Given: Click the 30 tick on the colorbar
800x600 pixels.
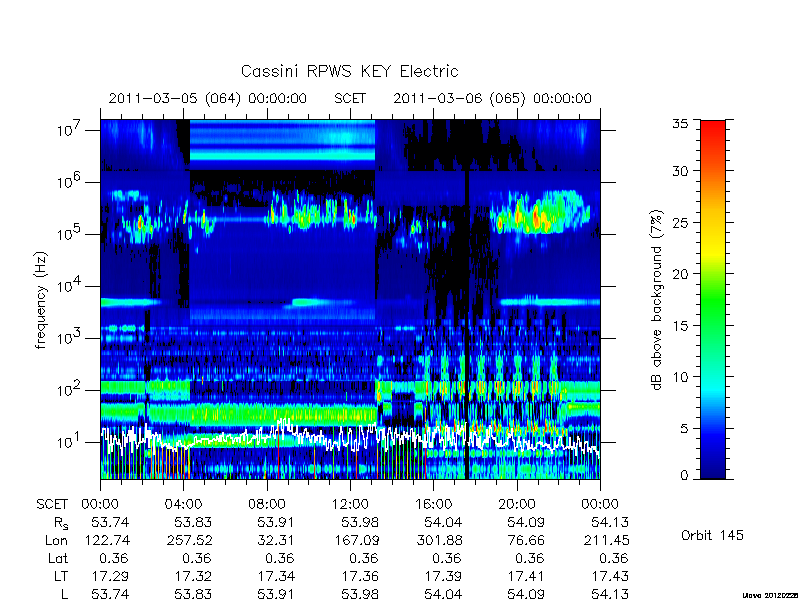Looking at the screenshot, I should click(680, 171).
